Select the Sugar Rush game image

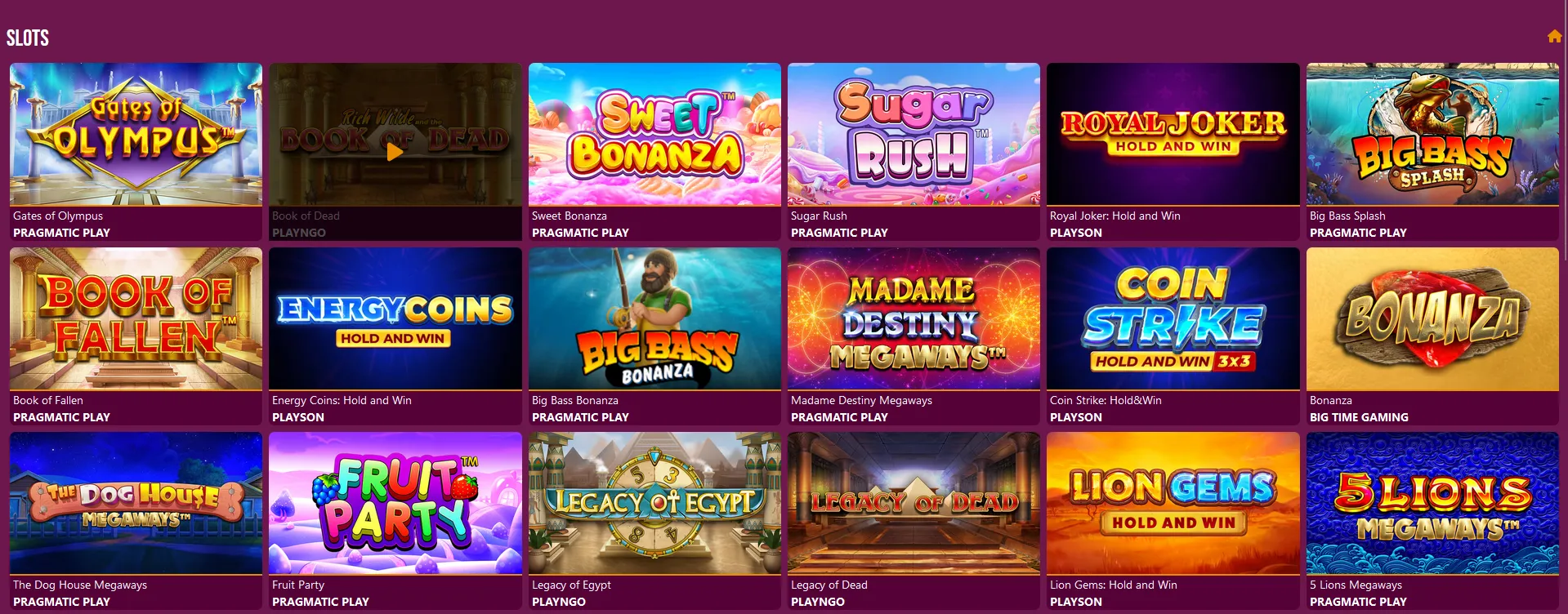[x=914, y=134]
